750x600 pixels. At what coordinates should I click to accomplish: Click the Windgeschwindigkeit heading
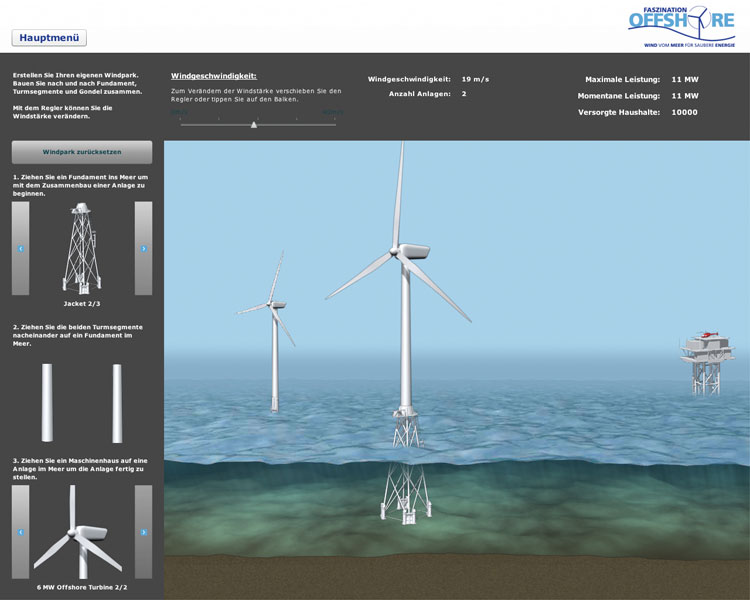click(214, 76)
